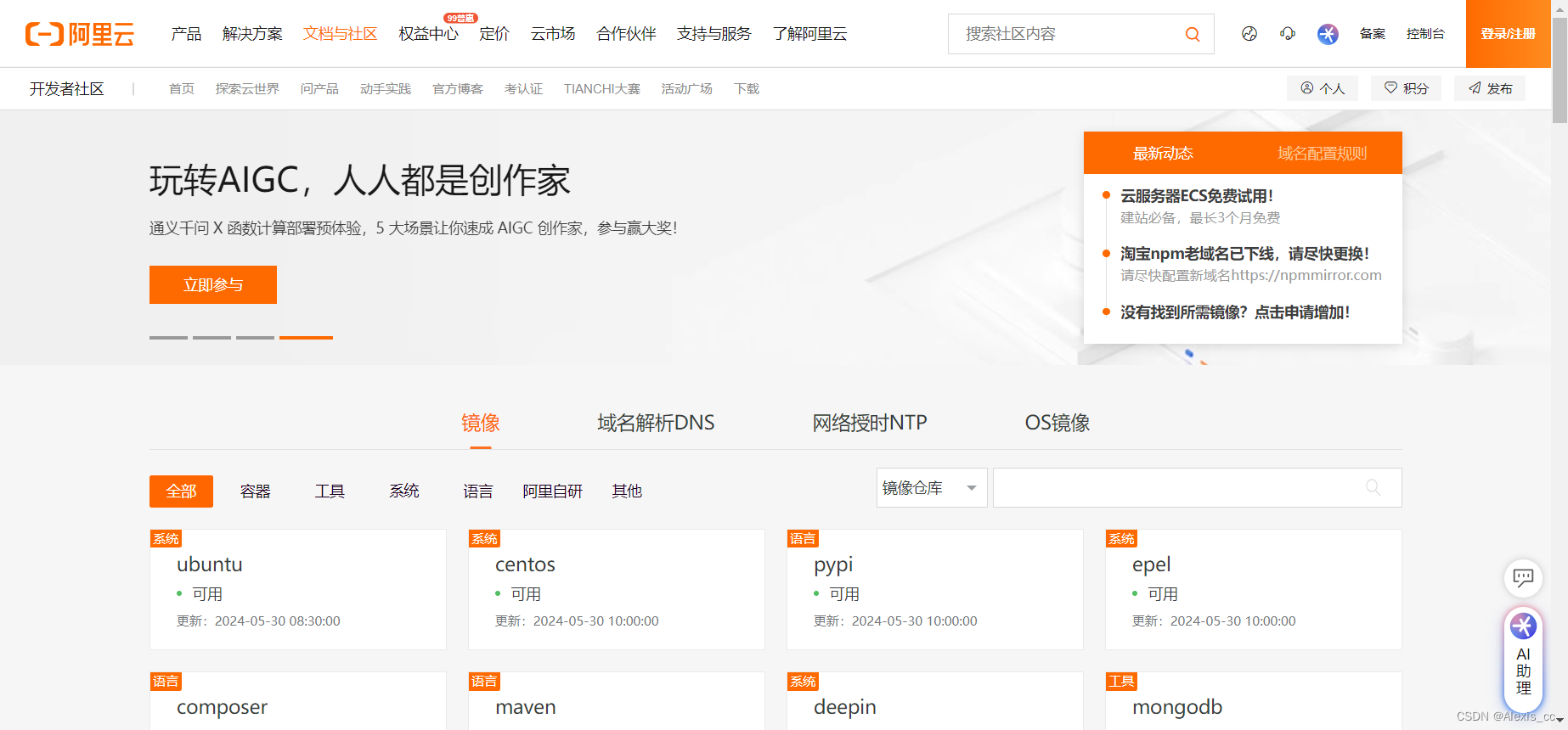Open 活动广场 in community nav
The width and height of the screenshot is (1568, 730).
pyautogui.click(x=687, y=88)
